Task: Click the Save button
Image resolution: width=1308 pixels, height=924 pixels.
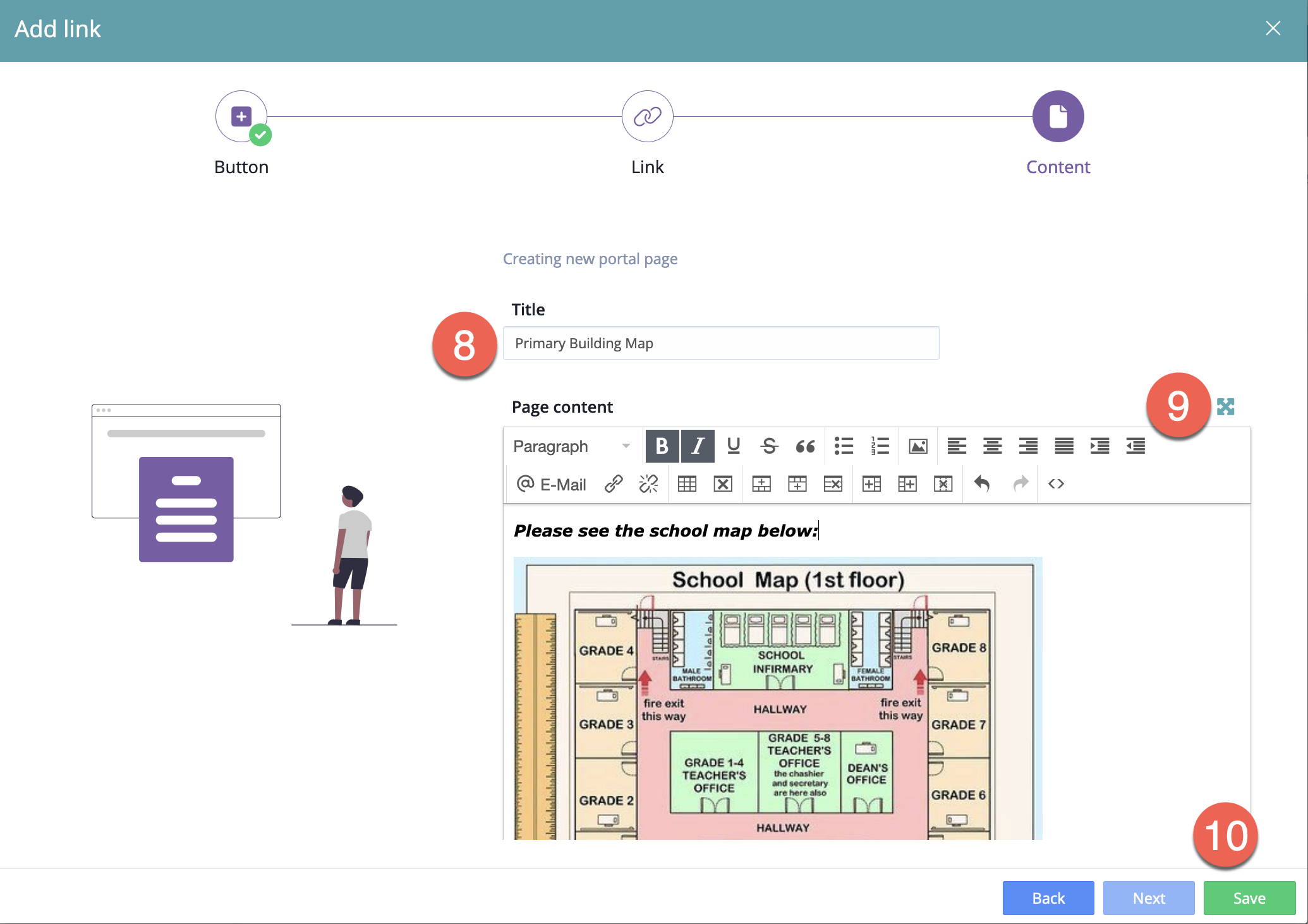Action: pos(1249,898)
